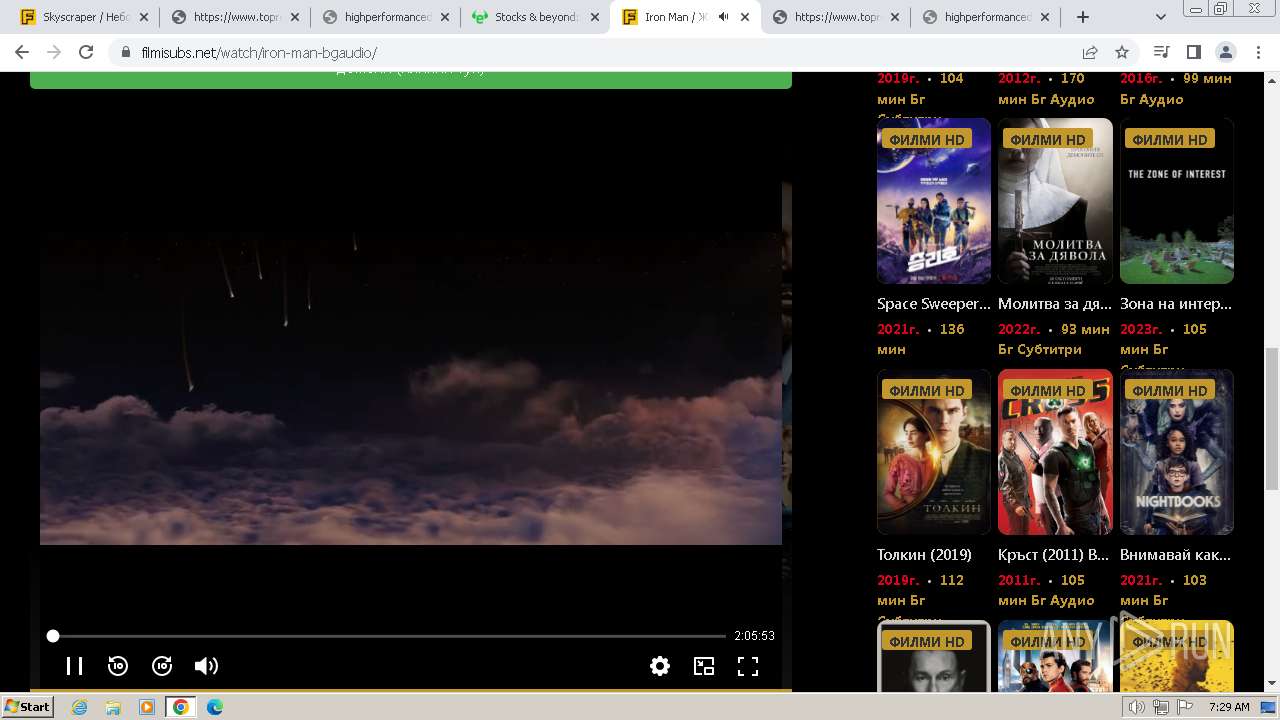Click the green button above the player
Screen dimensions: 1280x720
411,80
